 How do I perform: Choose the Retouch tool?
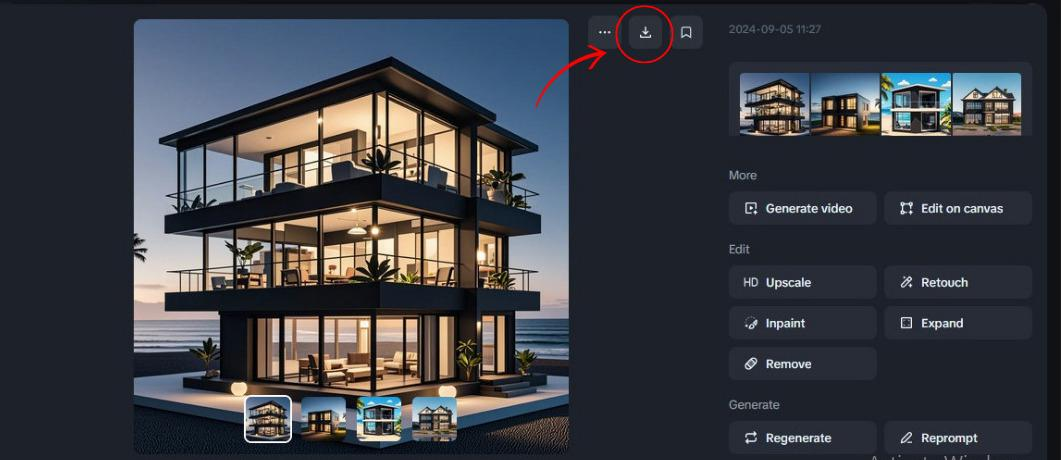tap(958, 283)
